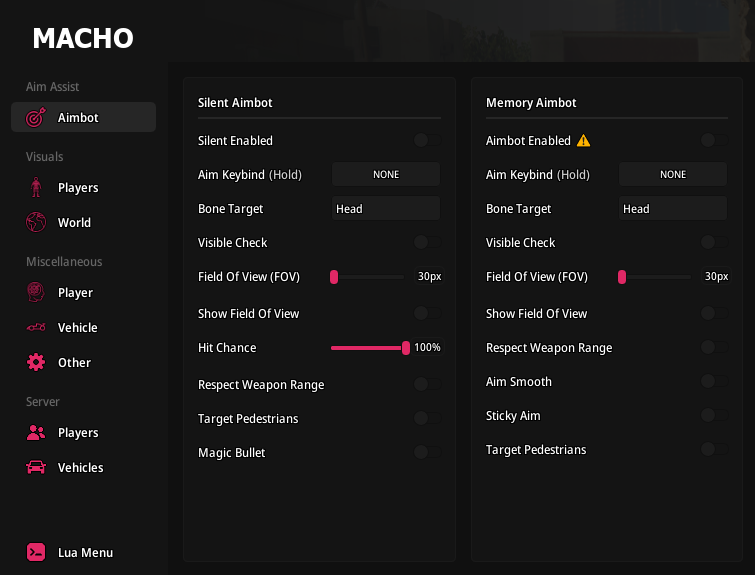Click Memory Aimbot's Aim Keybind NONE button
Image resolution: width=755 pixels, height=575 pixels.
click(673, 175)
